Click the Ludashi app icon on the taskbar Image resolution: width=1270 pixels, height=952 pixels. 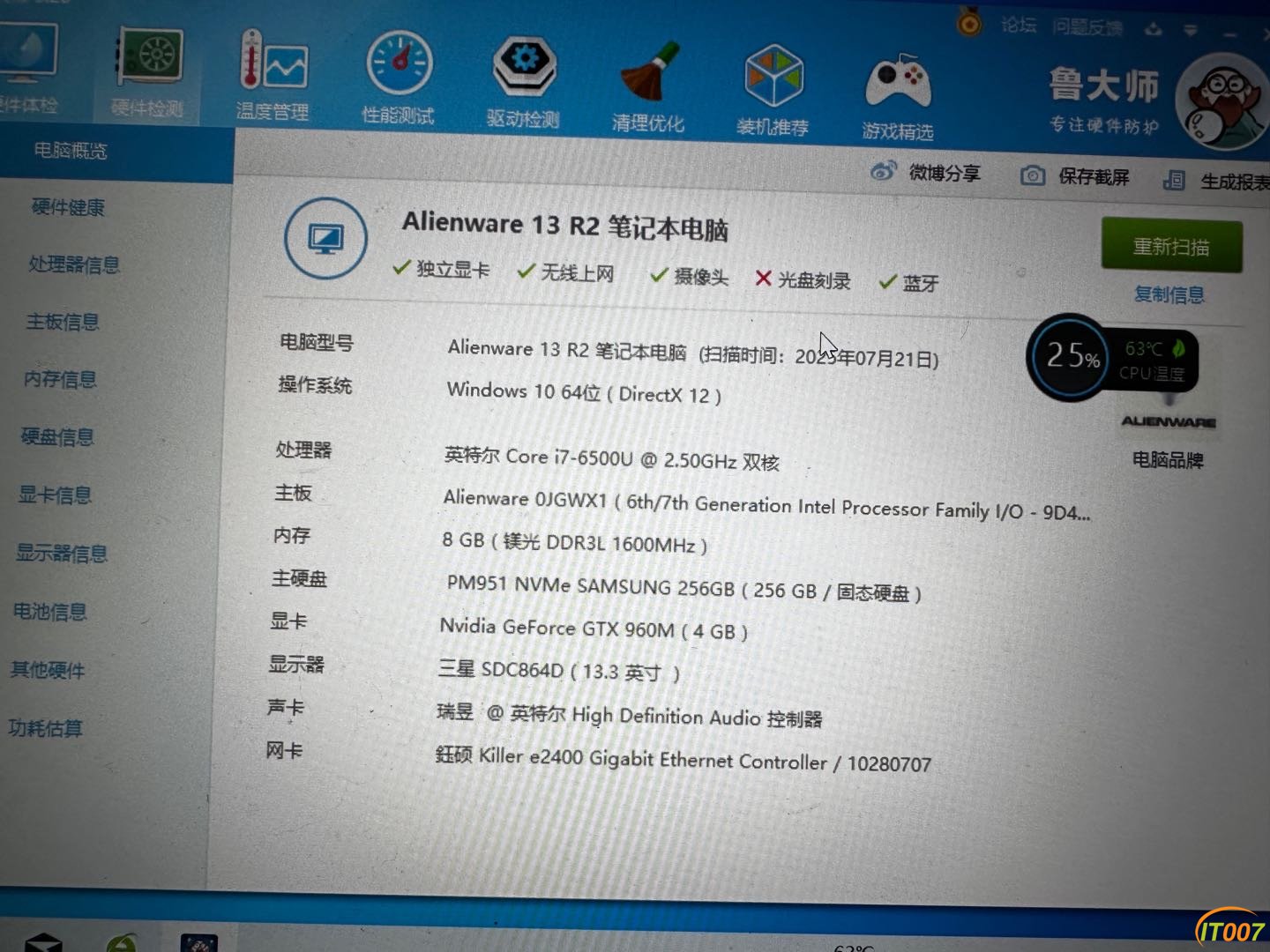point(199,942)
